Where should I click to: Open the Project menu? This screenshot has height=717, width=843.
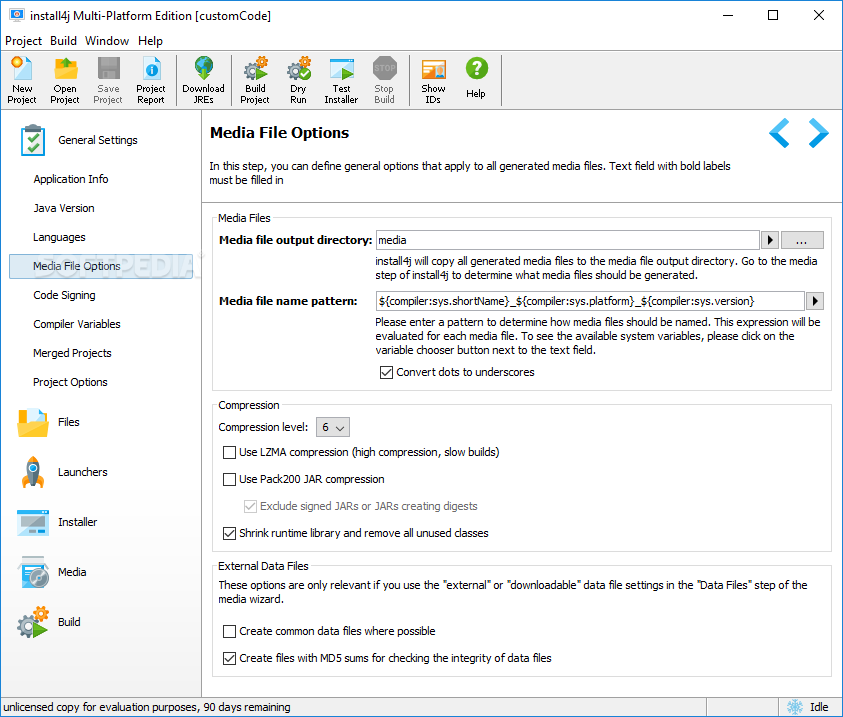point(23,41)
